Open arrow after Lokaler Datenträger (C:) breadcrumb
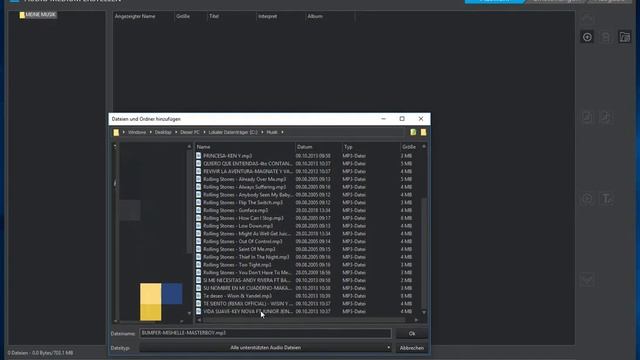 pos(262,132)
